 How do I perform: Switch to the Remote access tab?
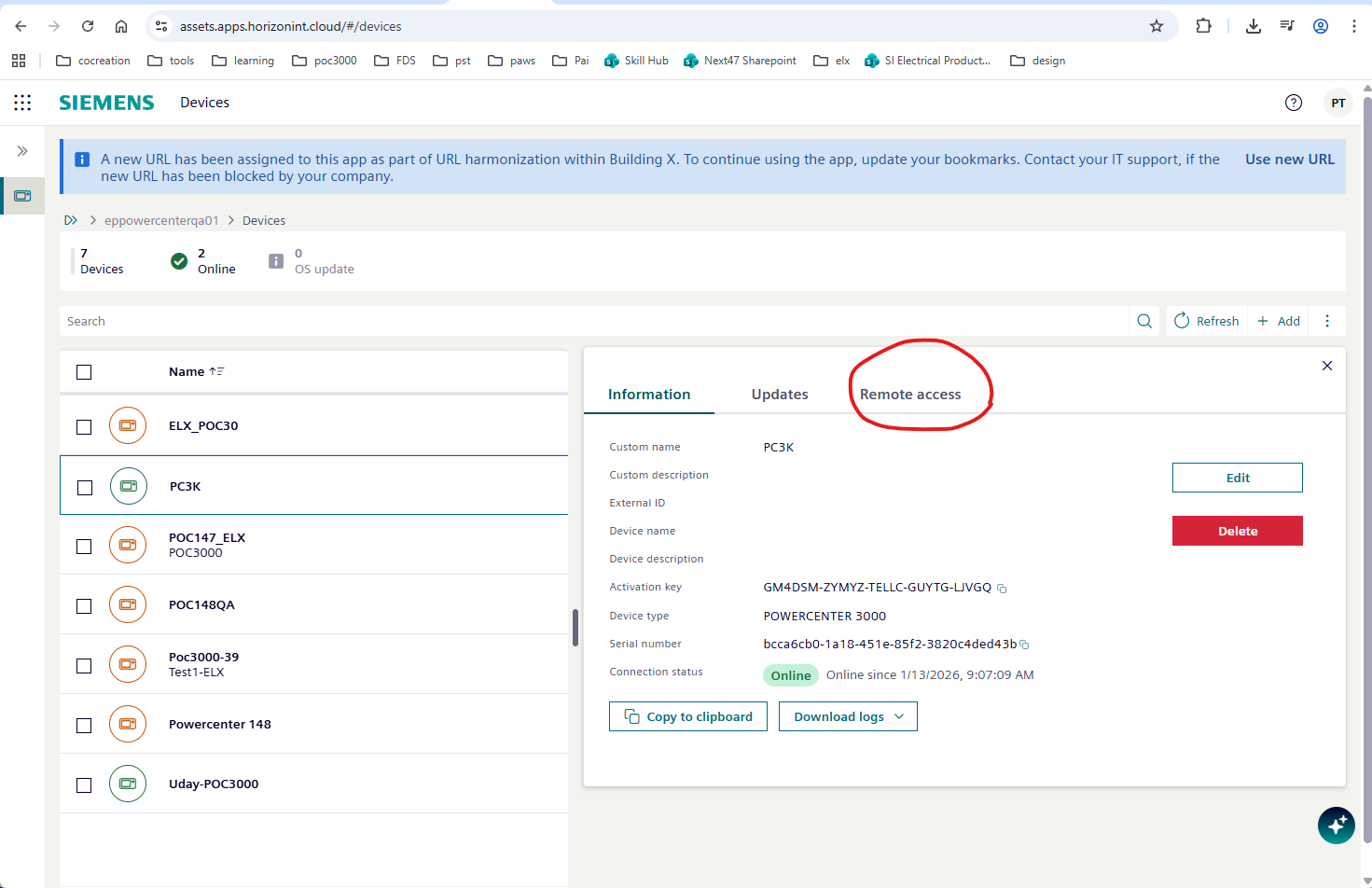point(909,395)
